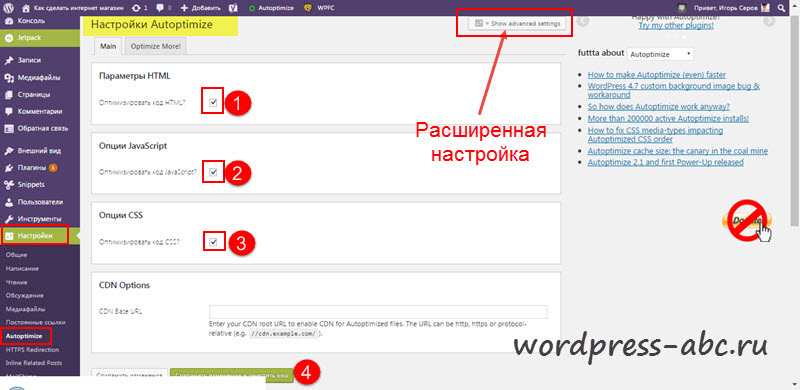This screenshot has width=800, height=390.
Task: Click the home icon beside site name
Action: 26,8
